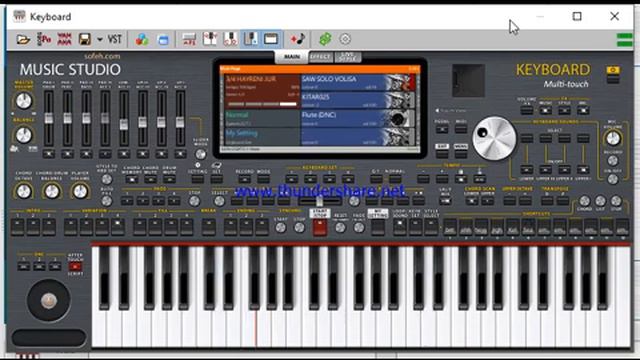Click the blue window toolbar icon

tap(163, 40)
